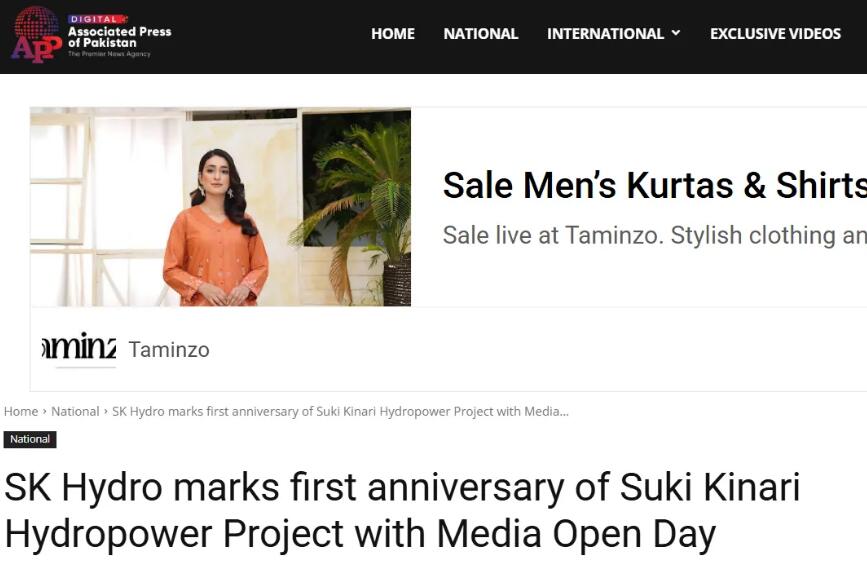Viewport: 867px width, 564px height.
Task: Go to the NATIONAL section in the navbar
Action: click(x=481, y=34)
